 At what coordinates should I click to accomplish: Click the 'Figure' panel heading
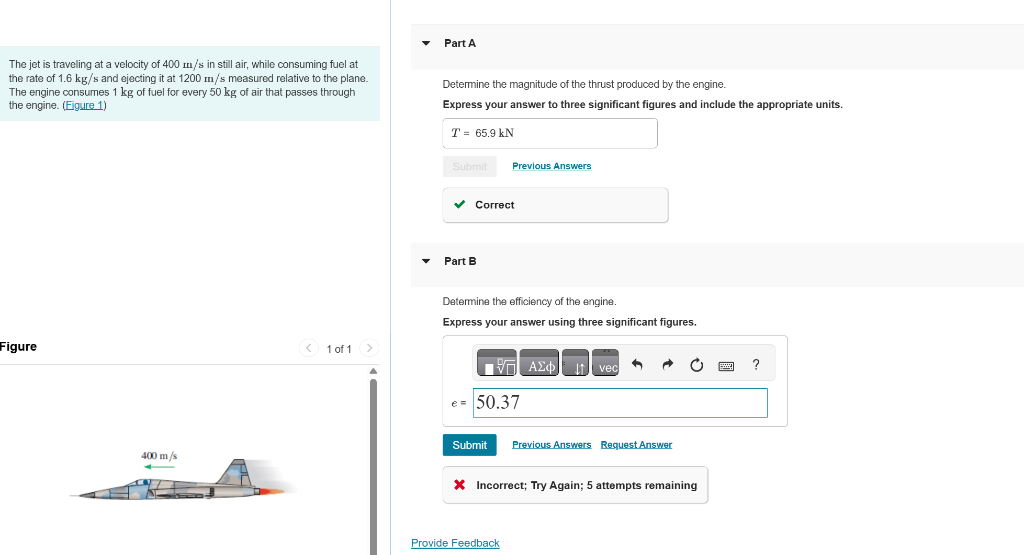(x=18, y=347)
